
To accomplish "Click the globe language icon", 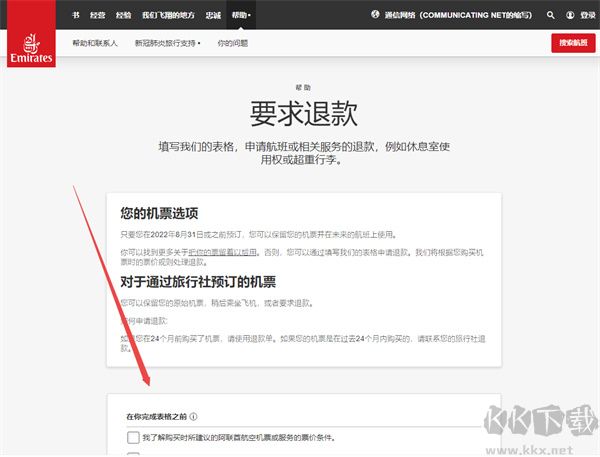I will coord(375,15).
